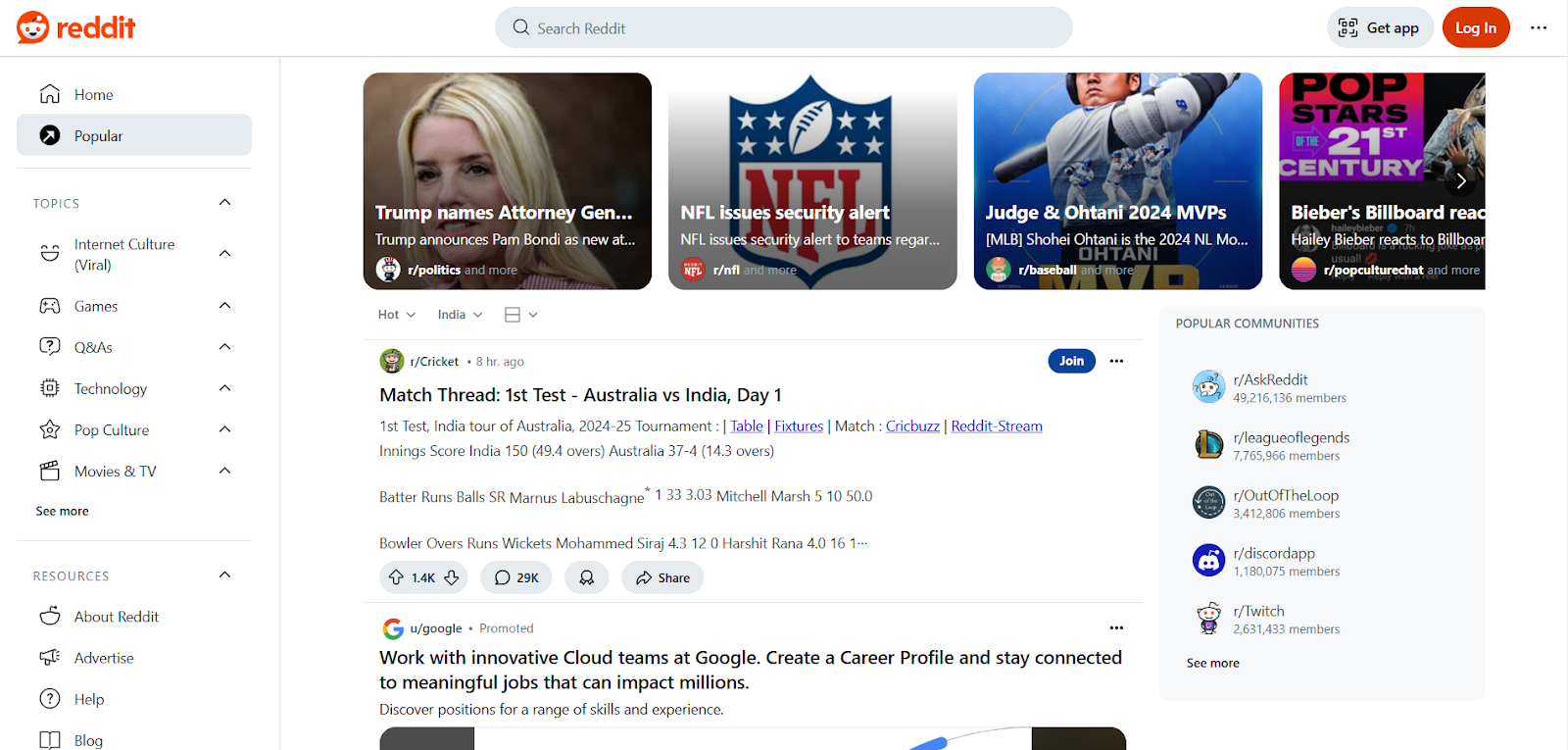
Task: Open Advertise in the sidebar
Action: 134,657
